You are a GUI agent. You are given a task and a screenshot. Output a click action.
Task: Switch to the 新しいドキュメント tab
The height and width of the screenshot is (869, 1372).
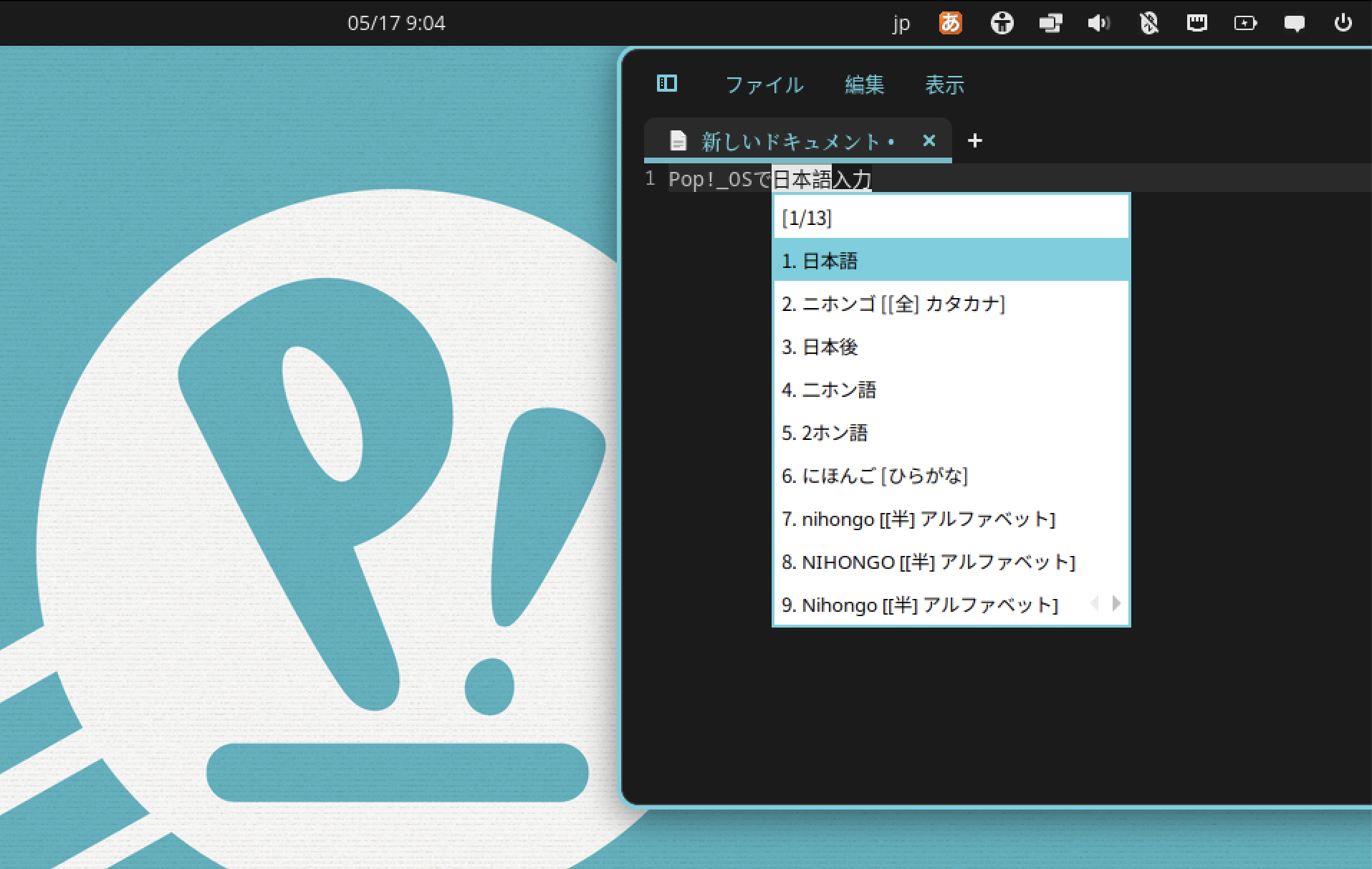click(x=797, y=140)
